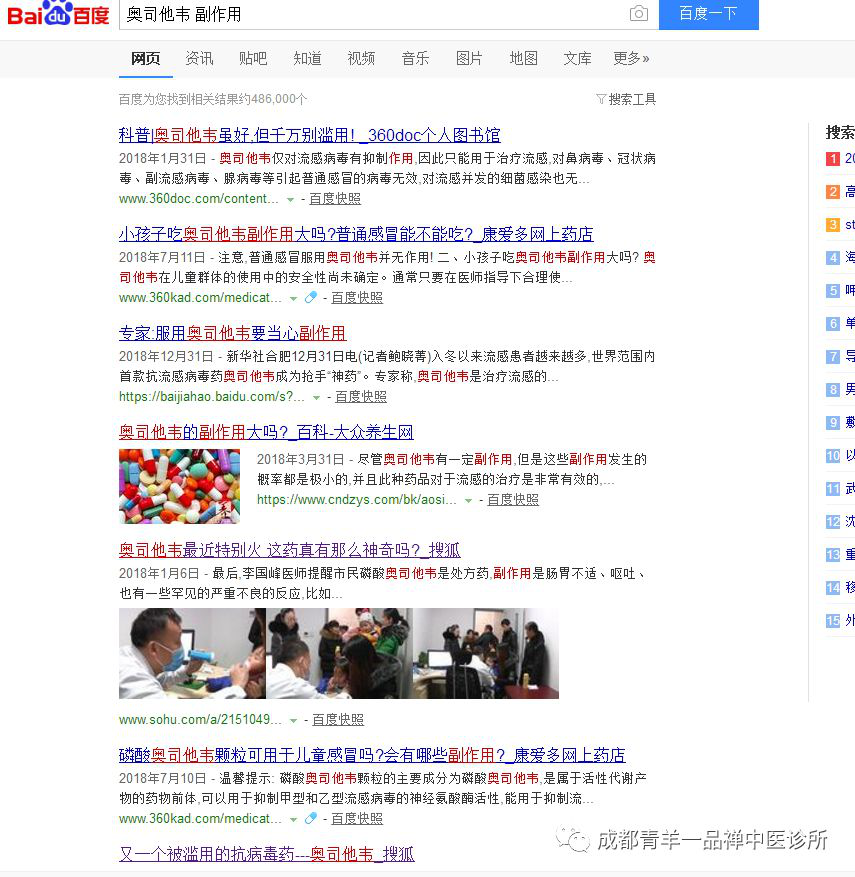
Task: Open 百度快照 for 磷酸奥司他韦颗粒 result
Action: point(357,818)
